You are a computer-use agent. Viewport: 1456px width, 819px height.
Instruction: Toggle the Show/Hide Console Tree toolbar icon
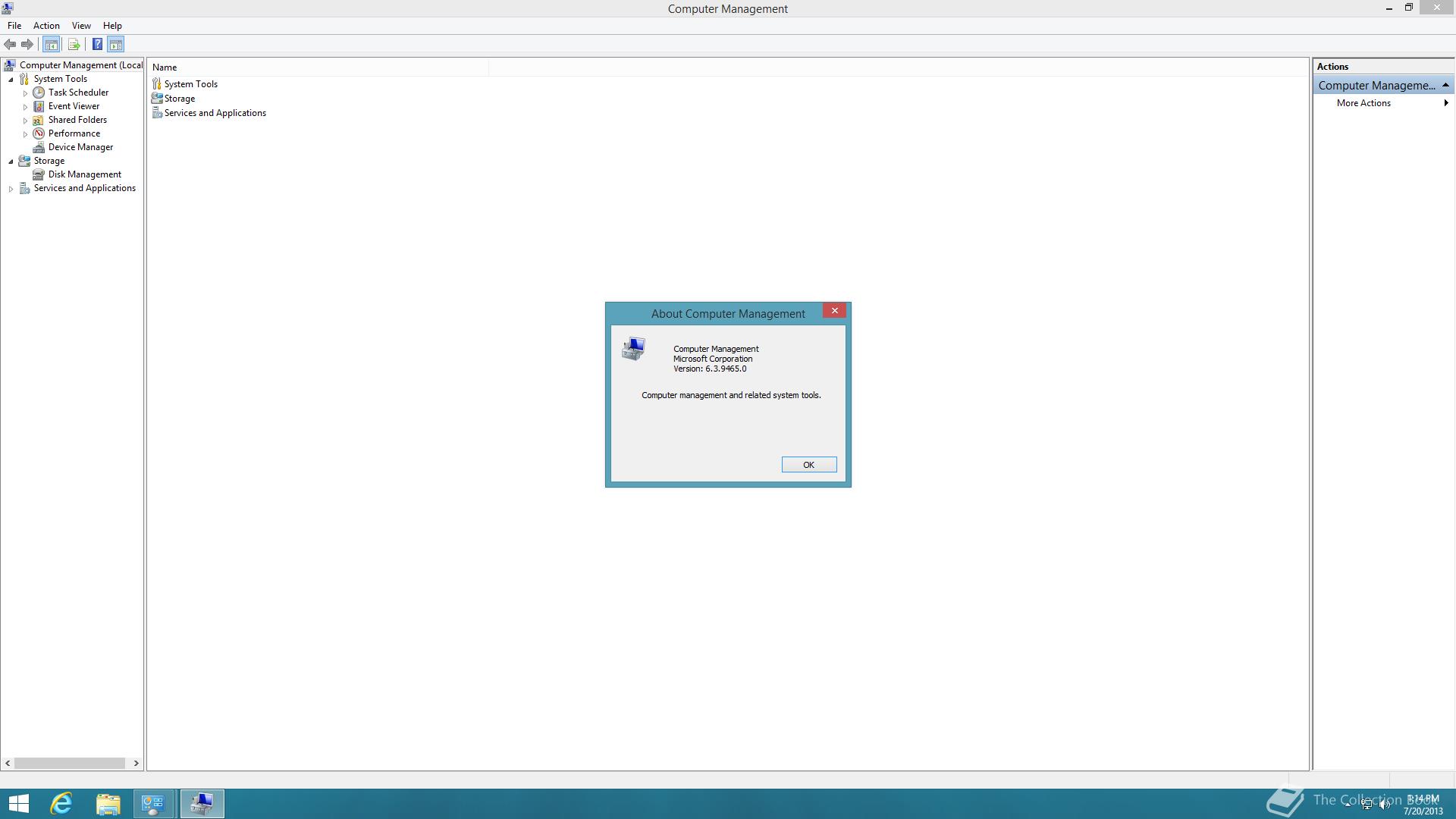point(52,45)
